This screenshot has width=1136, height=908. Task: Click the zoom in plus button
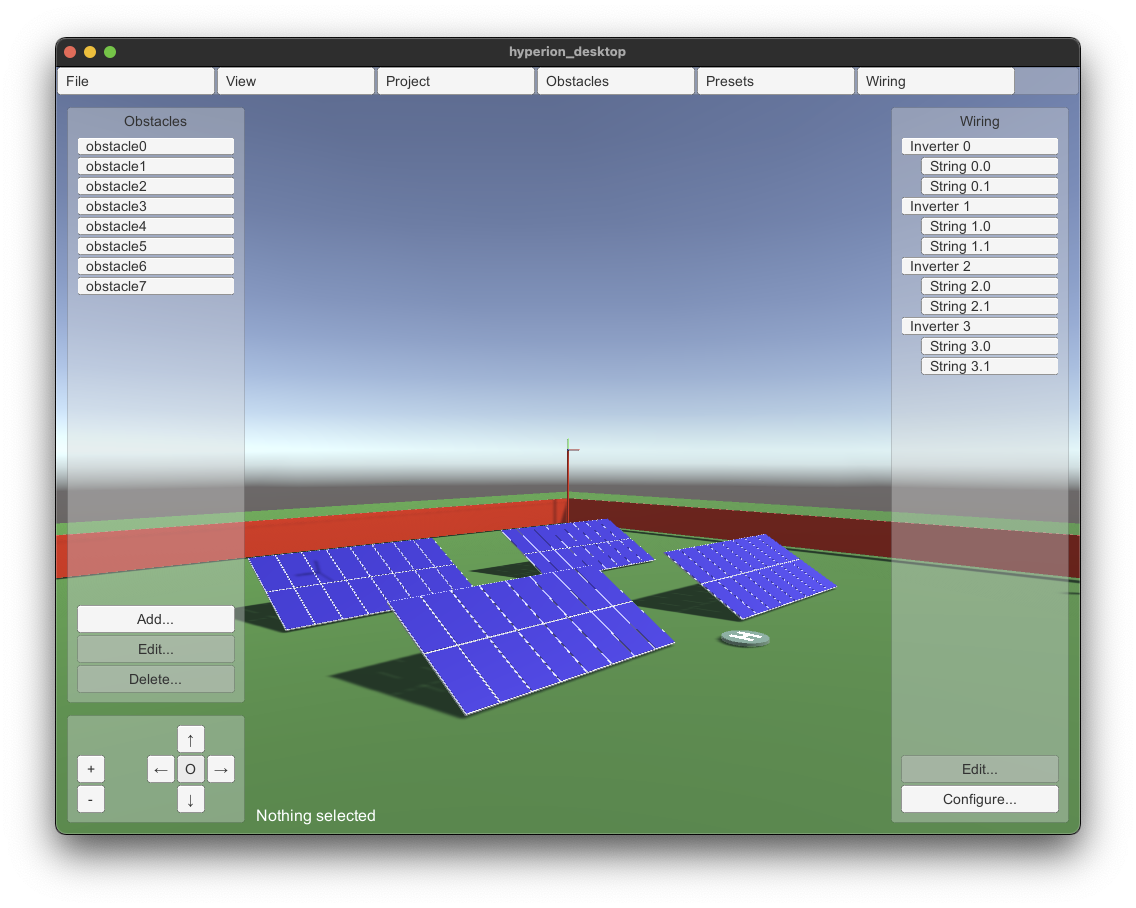click(x=91, y=769)
